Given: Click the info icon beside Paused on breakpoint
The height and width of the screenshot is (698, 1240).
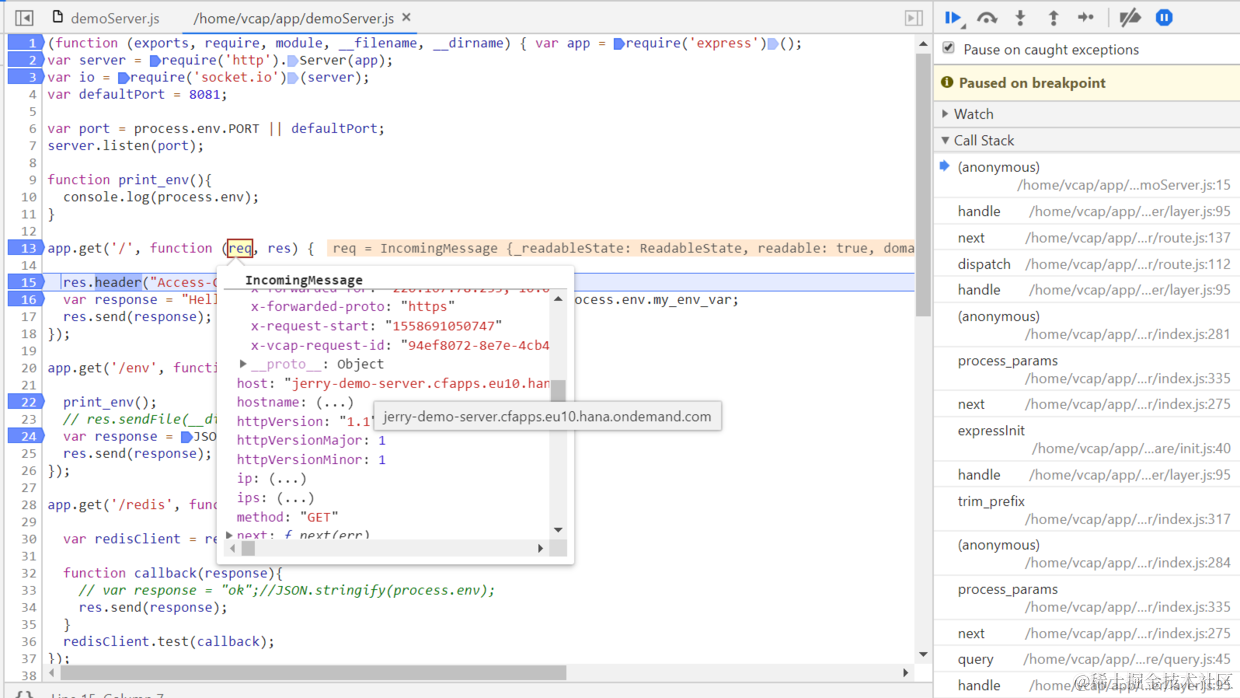Looking at the screenshot, I should coord(947,83).
